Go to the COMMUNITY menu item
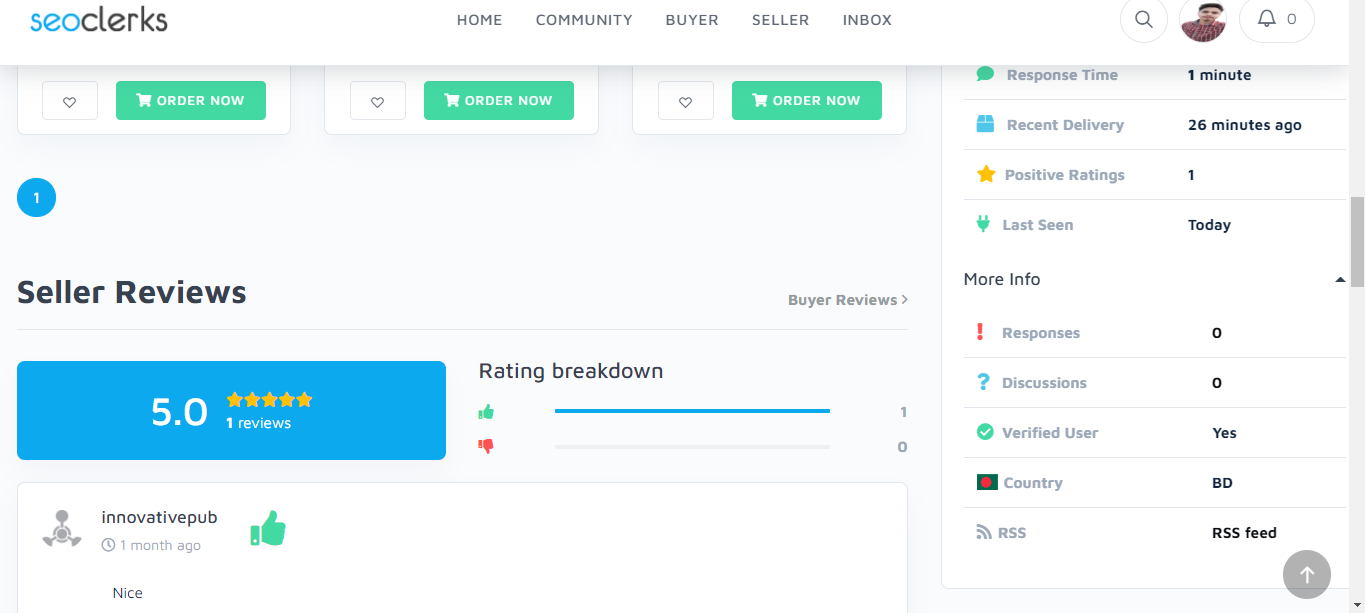 click(584, 20)
